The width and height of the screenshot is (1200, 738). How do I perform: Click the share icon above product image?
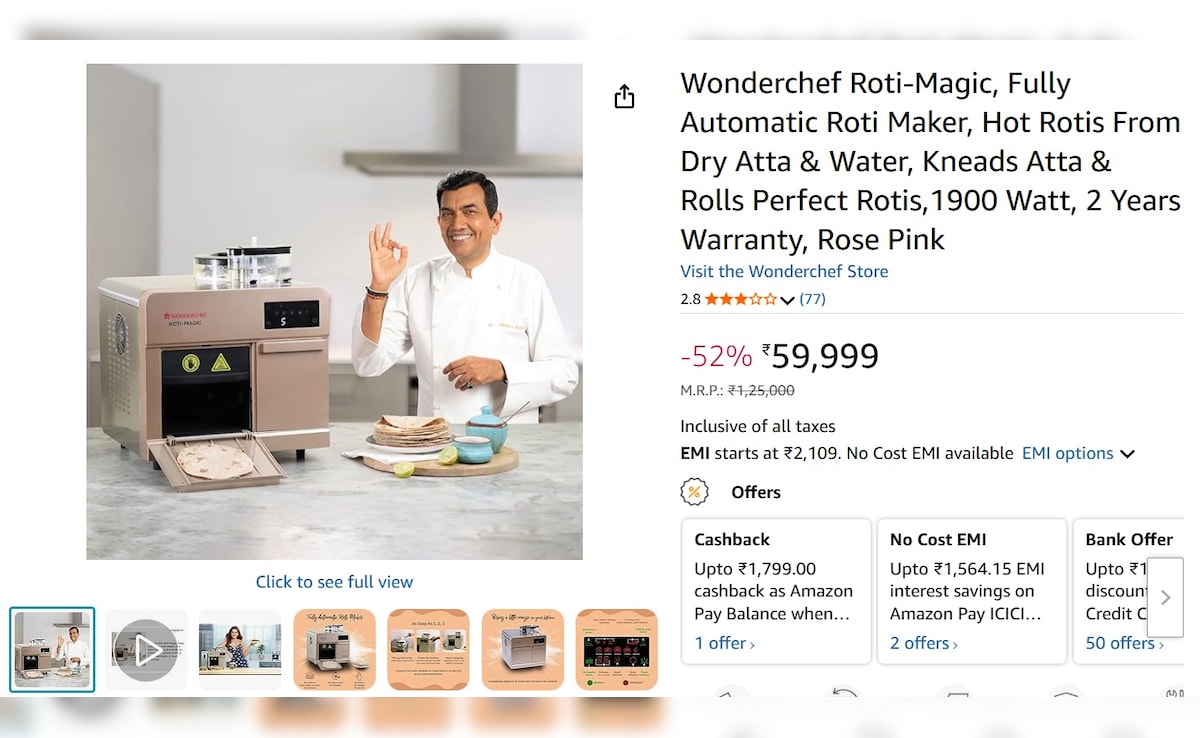pos(624,96)
